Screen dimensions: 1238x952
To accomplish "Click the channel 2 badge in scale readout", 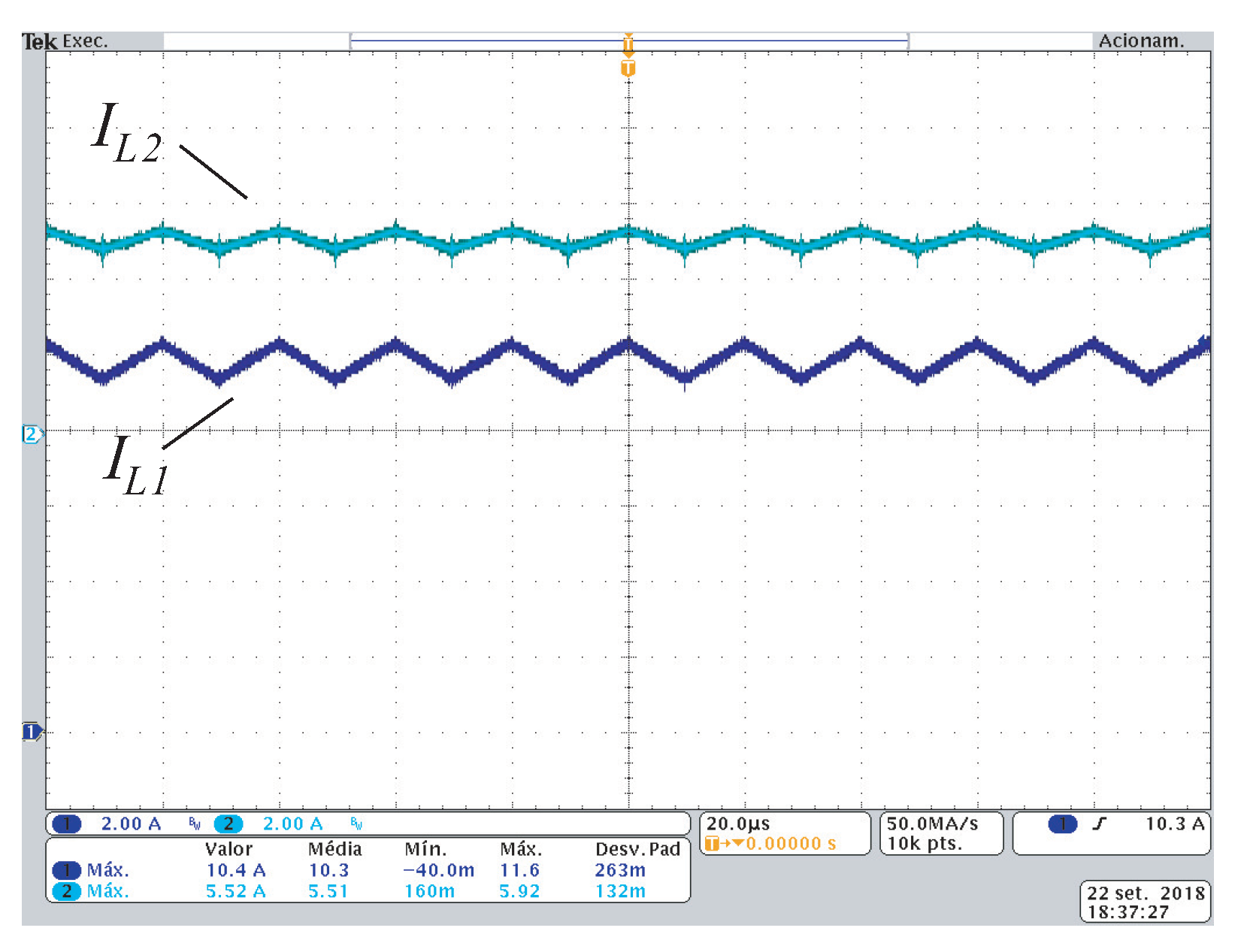I will point(229,824).
